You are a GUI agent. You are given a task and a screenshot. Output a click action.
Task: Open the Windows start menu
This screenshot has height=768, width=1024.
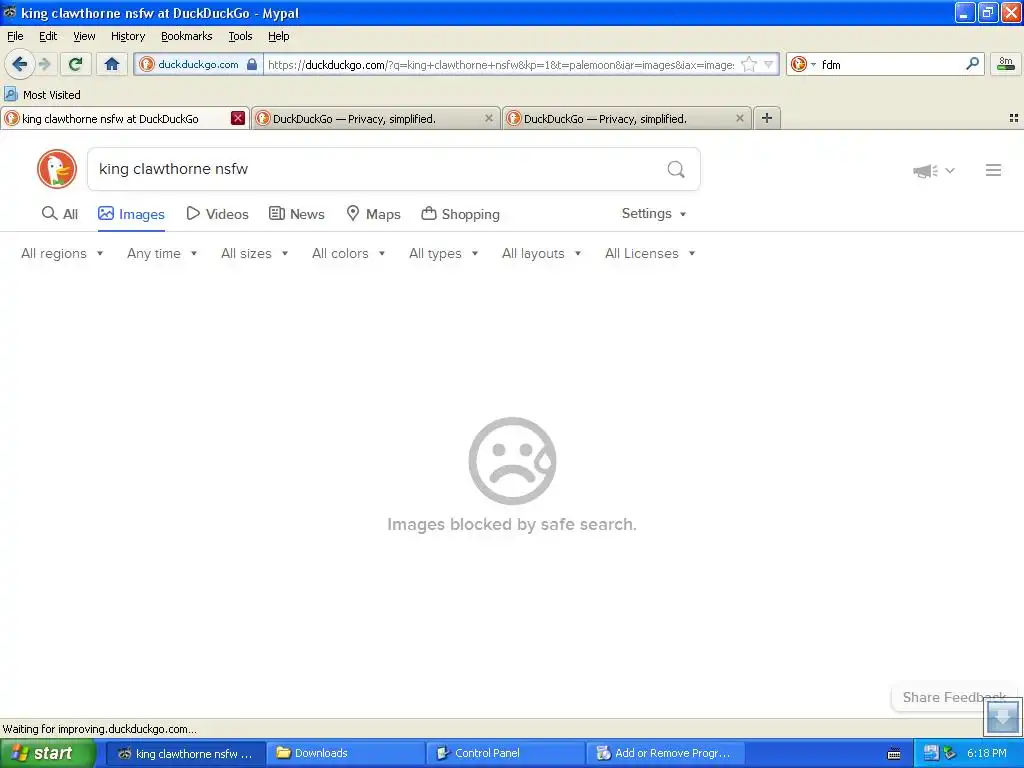[48, 753]
